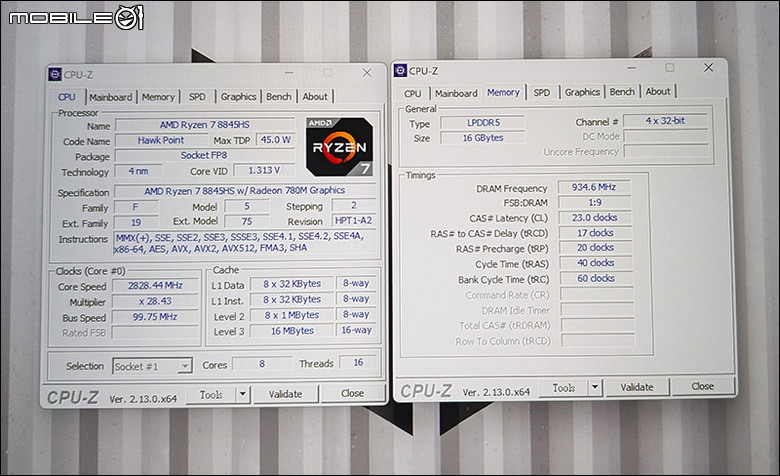
Task: Click FSB:DRAM ratio value 1:9
Action: pyautogui.click(x=594, y=202)
